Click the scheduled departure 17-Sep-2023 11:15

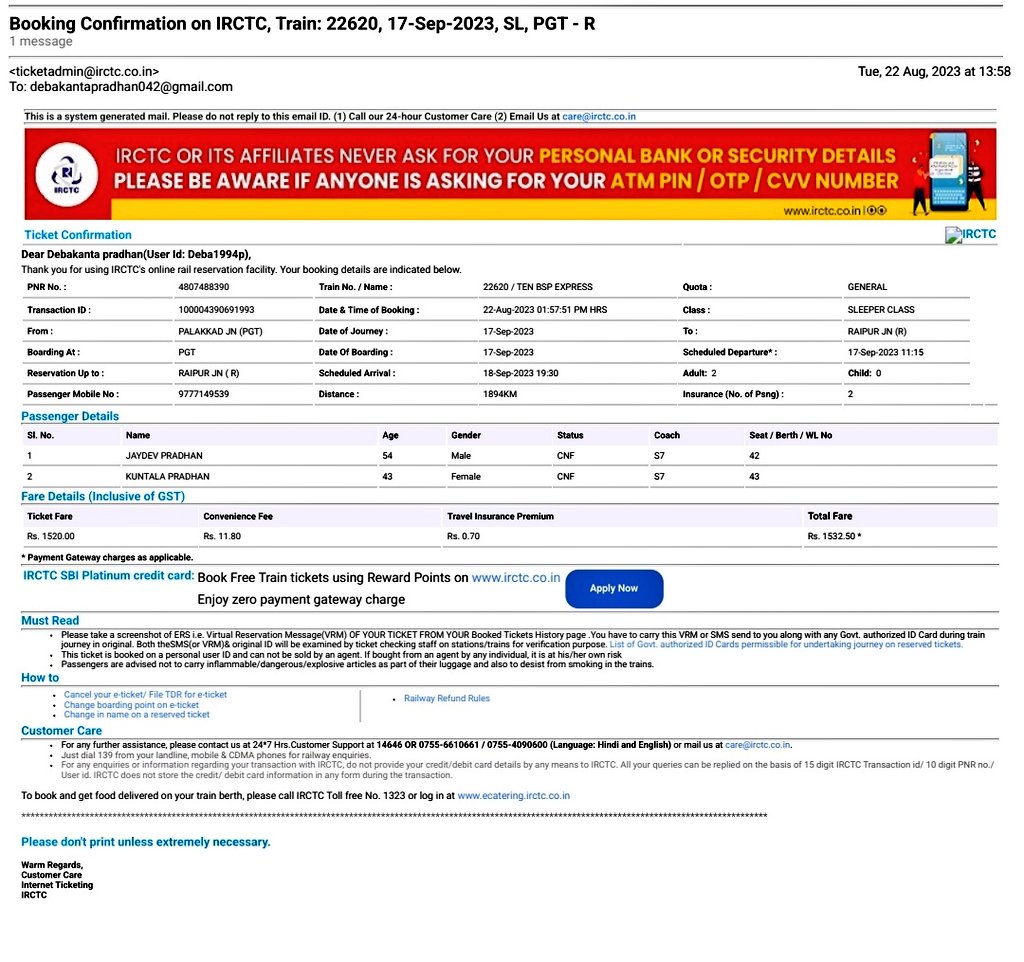[x=886, y=353]
